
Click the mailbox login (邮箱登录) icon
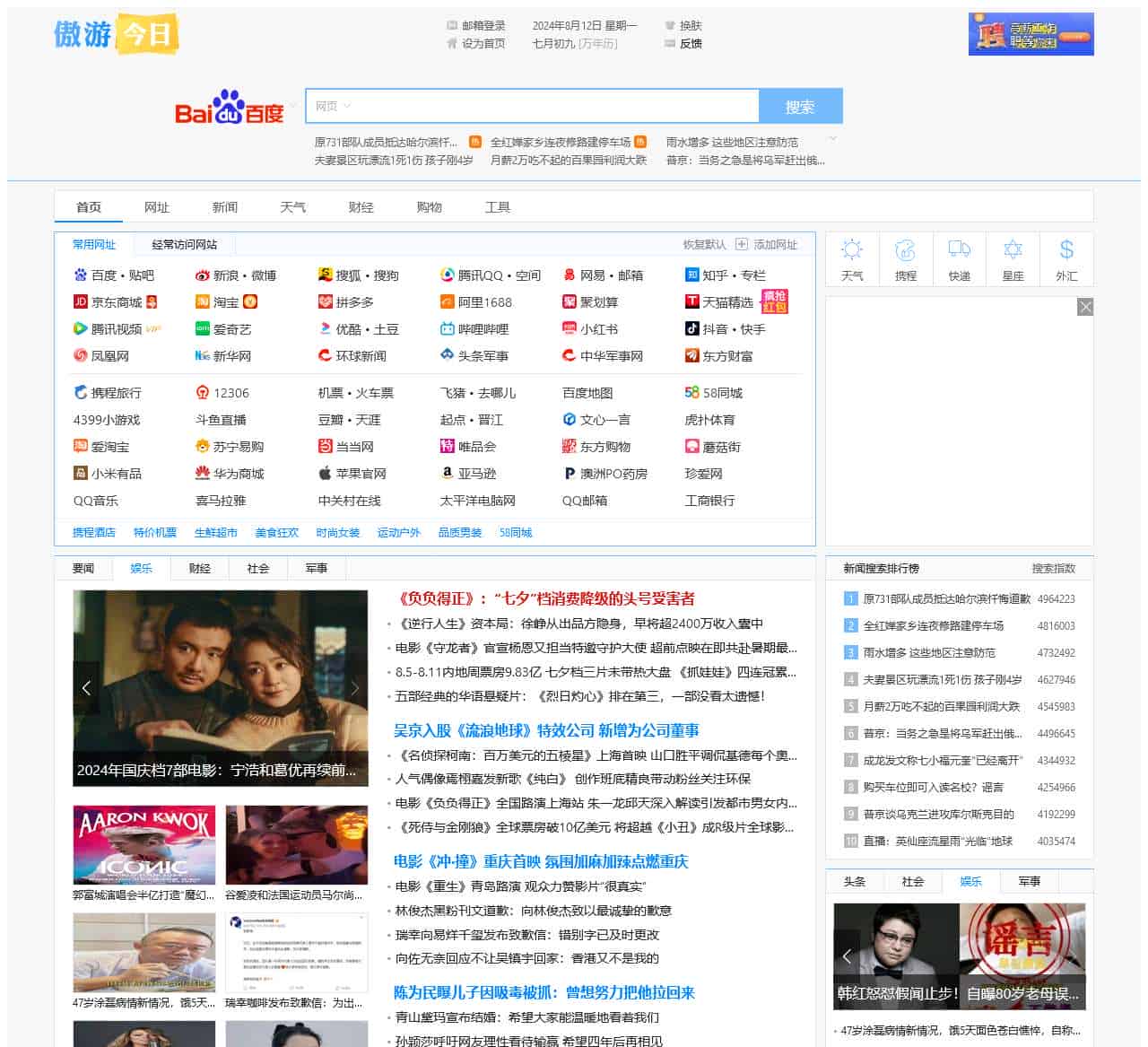(x=452, y=26)
